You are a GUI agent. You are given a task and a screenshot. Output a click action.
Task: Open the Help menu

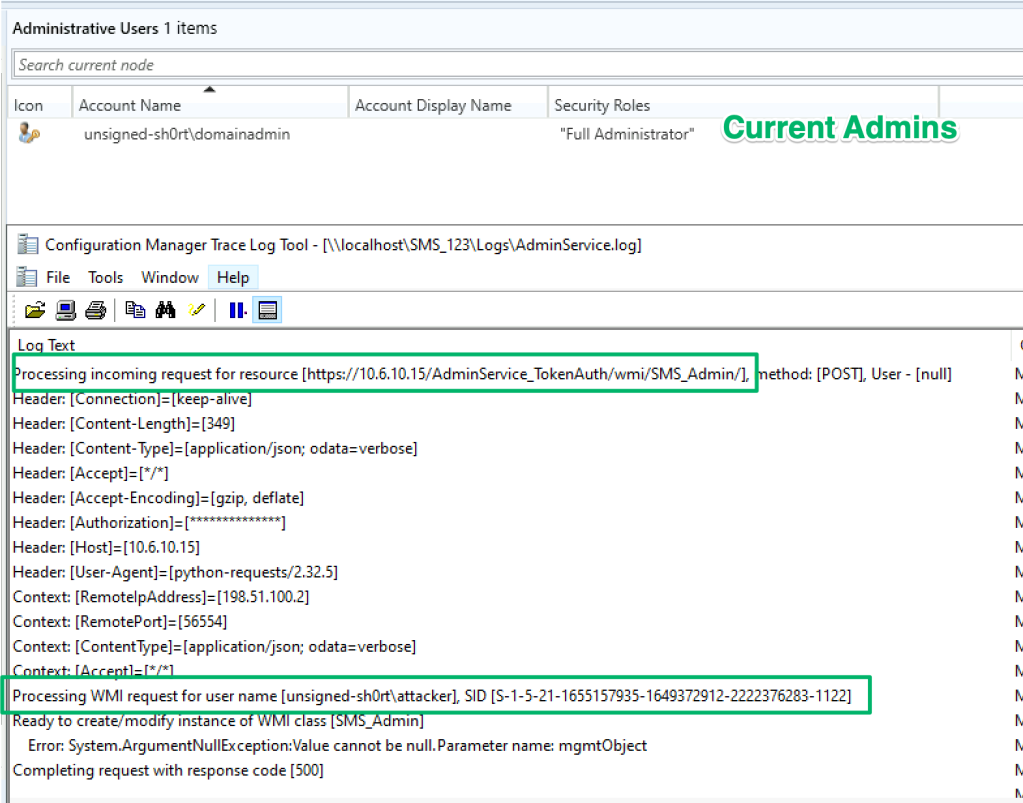tap(233, 277)
